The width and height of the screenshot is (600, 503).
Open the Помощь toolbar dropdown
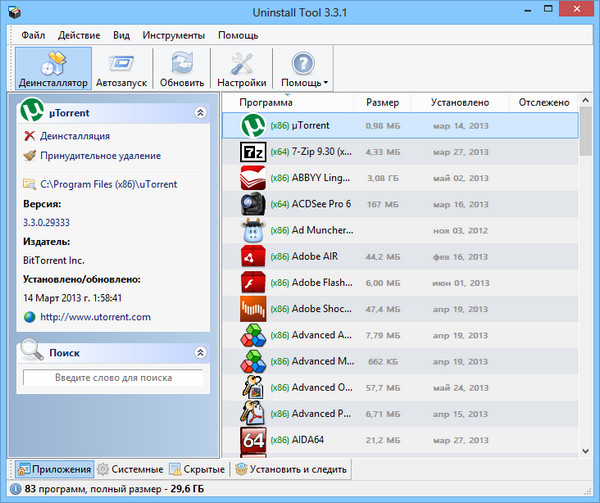click(304, 69)
